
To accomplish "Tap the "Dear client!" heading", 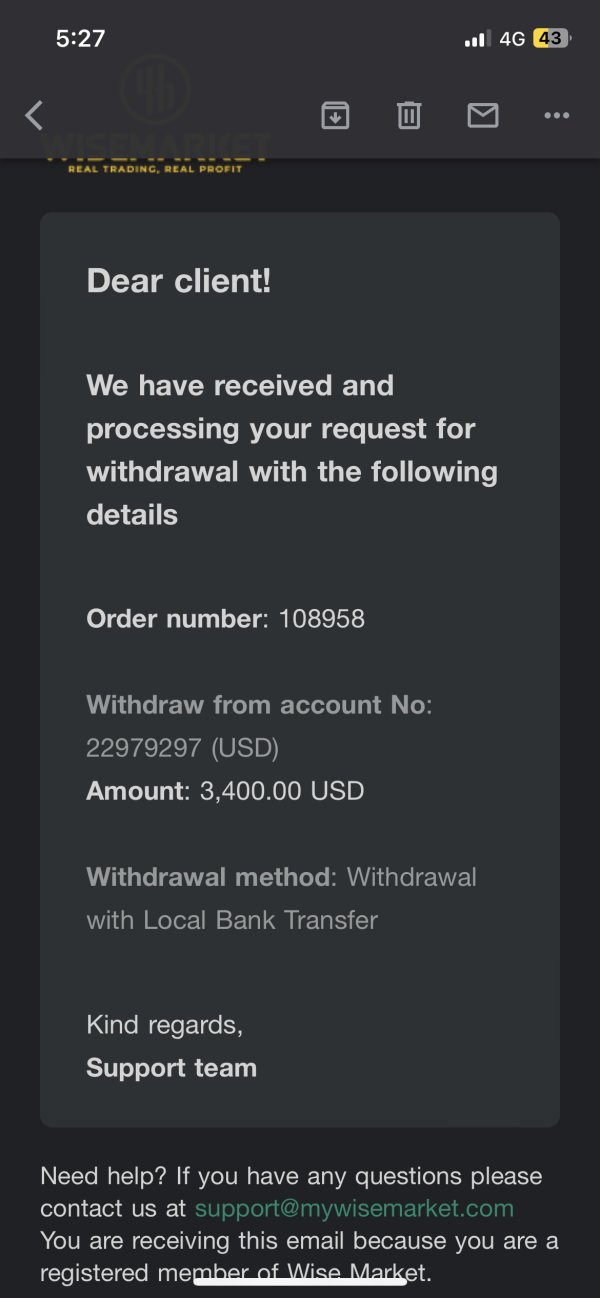I will (x=179, y=281).
